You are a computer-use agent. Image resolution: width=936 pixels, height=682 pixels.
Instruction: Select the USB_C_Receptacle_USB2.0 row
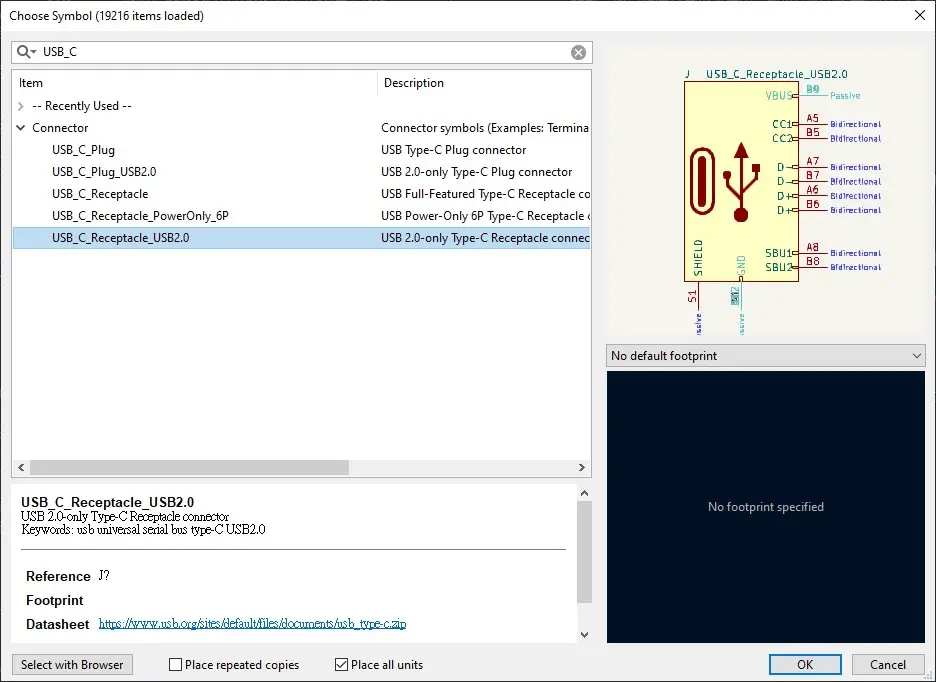click(301, 238)
